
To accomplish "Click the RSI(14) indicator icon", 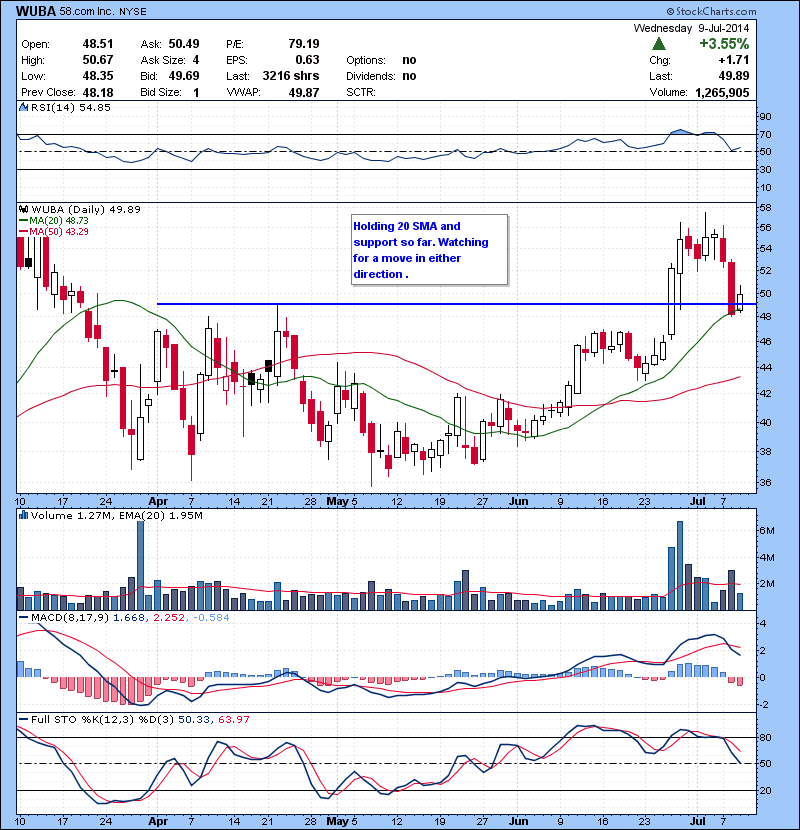I will (x=23, y=107).
